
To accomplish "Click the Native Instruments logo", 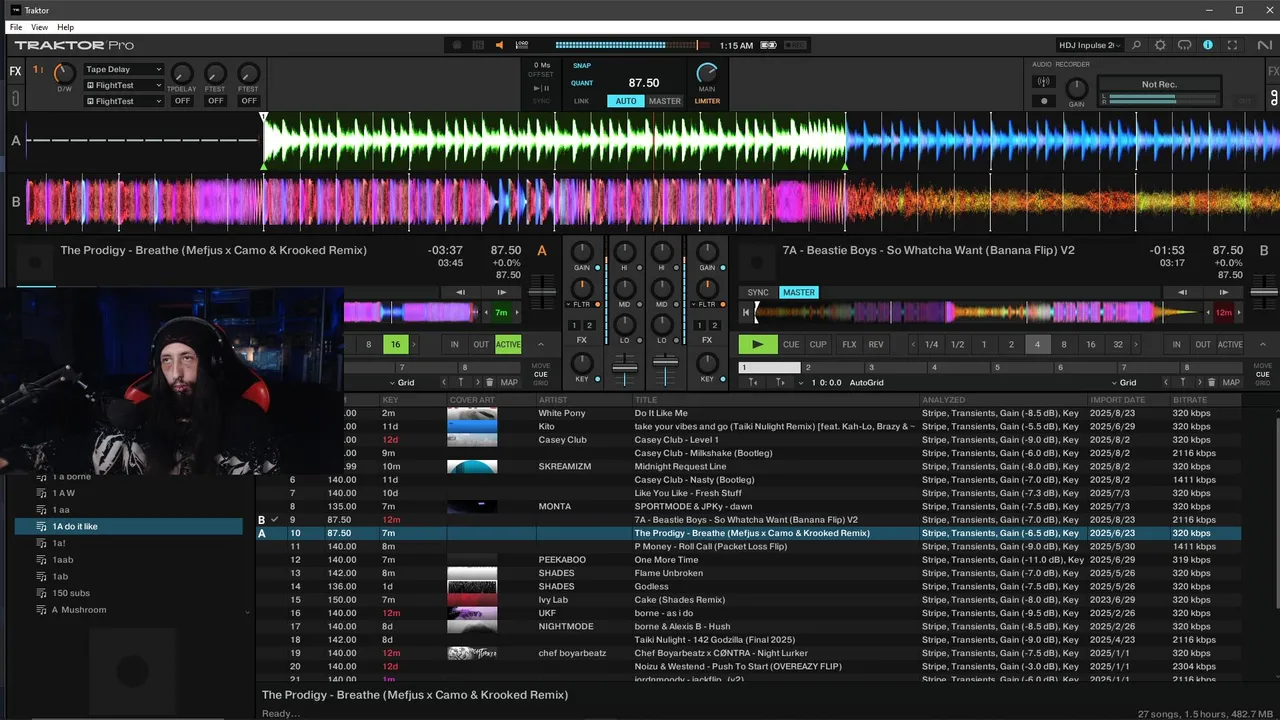I will point(1264,45).
